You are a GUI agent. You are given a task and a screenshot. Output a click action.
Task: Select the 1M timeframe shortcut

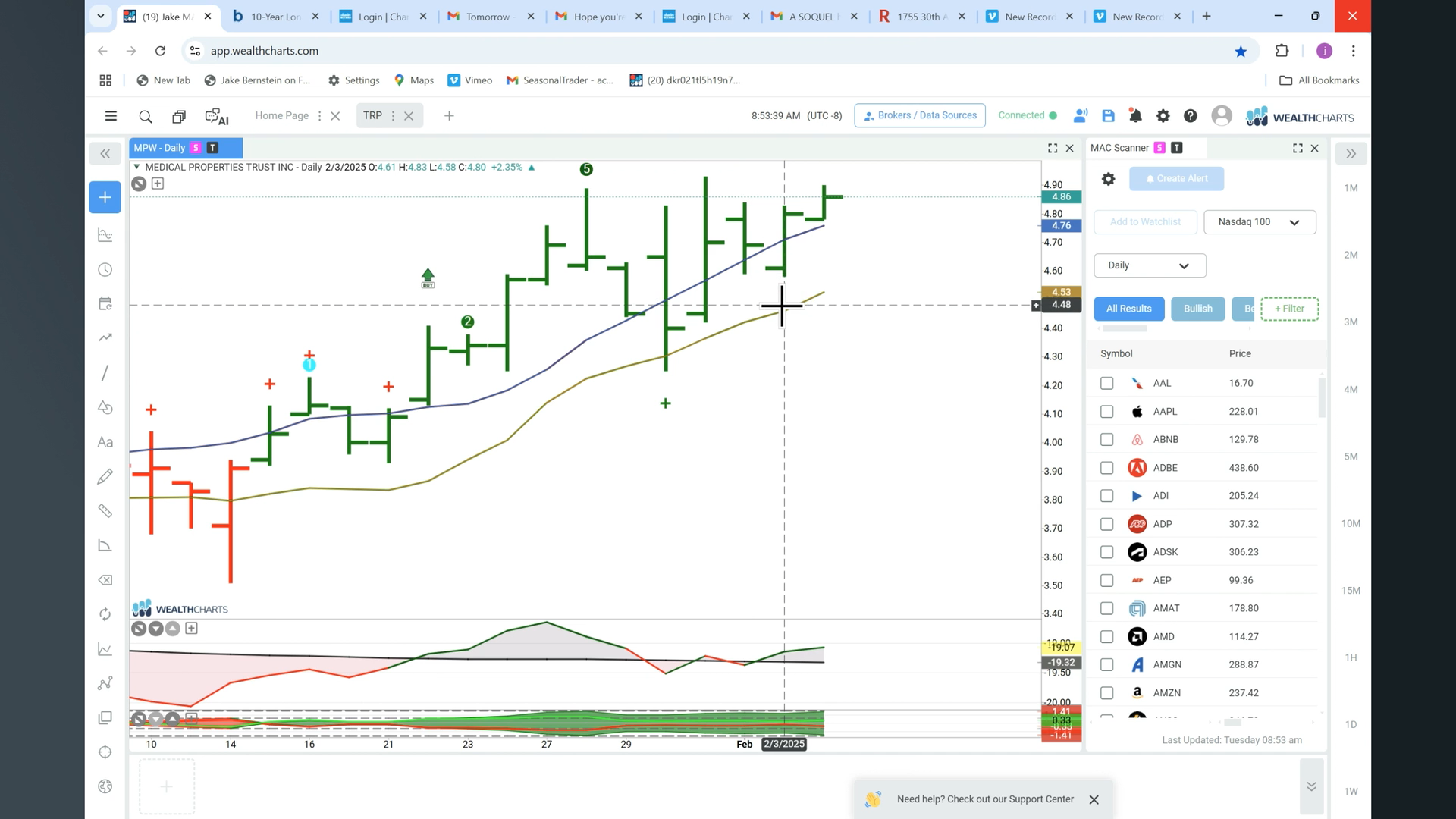pyautogui.click(x=1351, y=188)
